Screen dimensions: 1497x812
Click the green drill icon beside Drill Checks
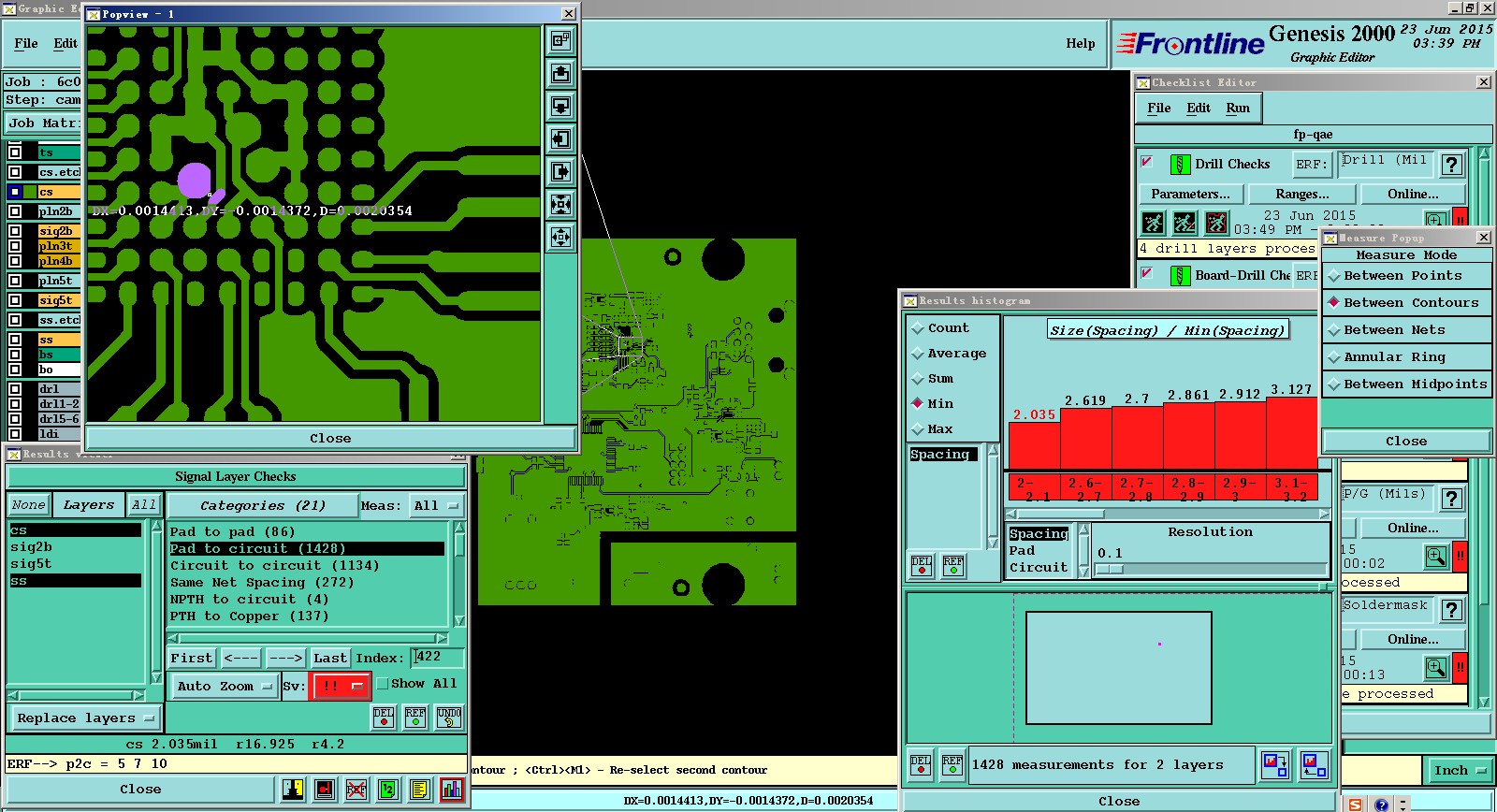[1181, 165]
